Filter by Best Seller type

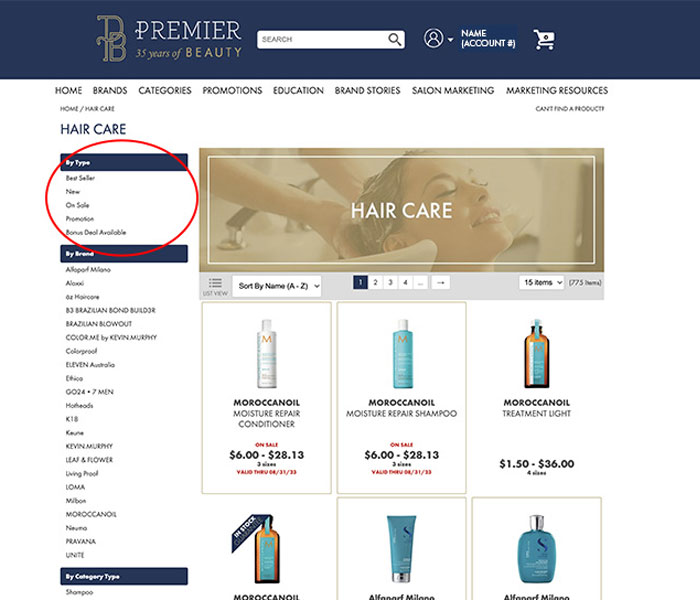[x=80, y=178]
